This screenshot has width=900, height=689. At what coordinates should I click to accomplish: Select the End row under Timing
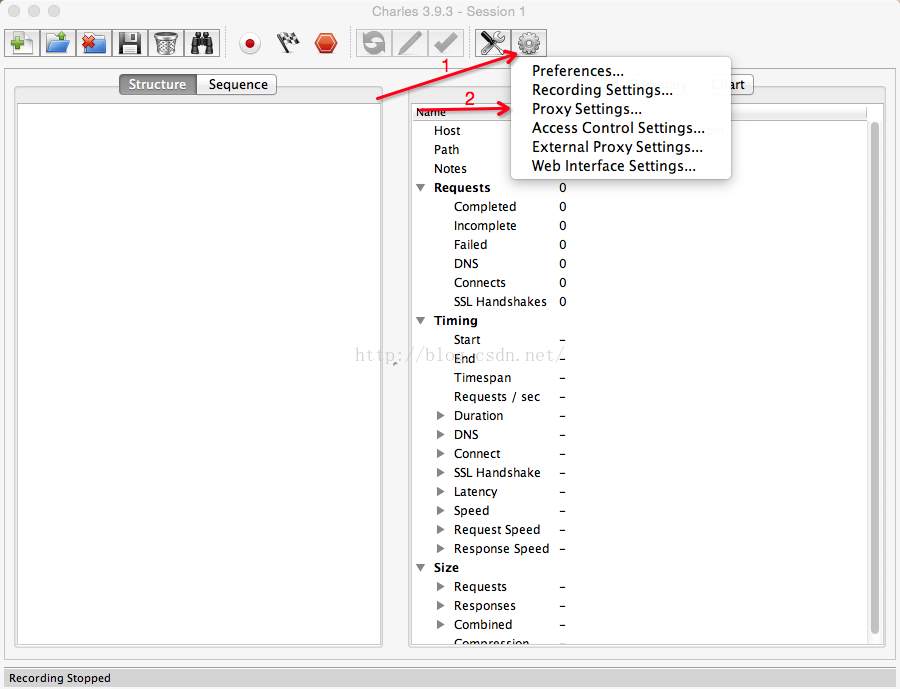point(639,358)
